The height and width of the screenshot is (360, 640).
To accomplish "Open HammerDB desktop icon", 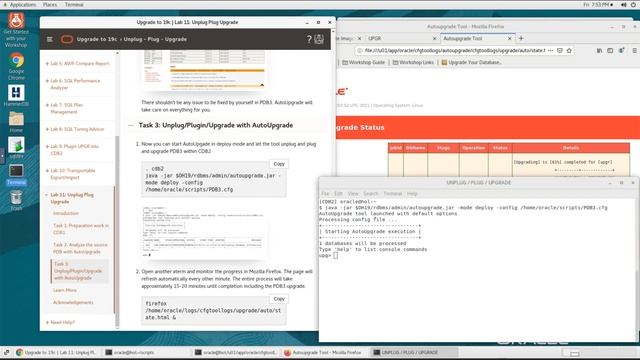I will (x=16, y=96).
